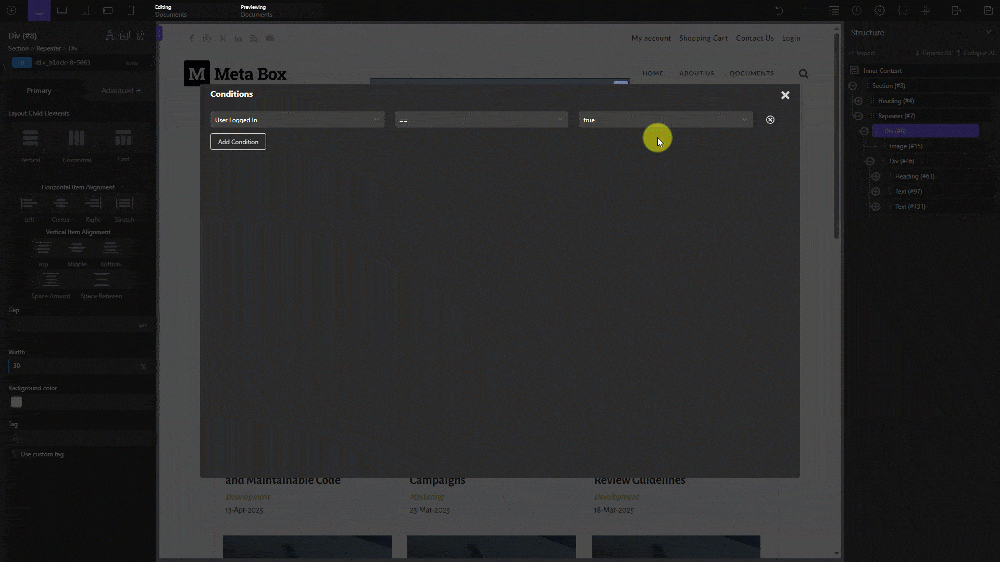Switch to the Primary tab

(x=39, y=91)
